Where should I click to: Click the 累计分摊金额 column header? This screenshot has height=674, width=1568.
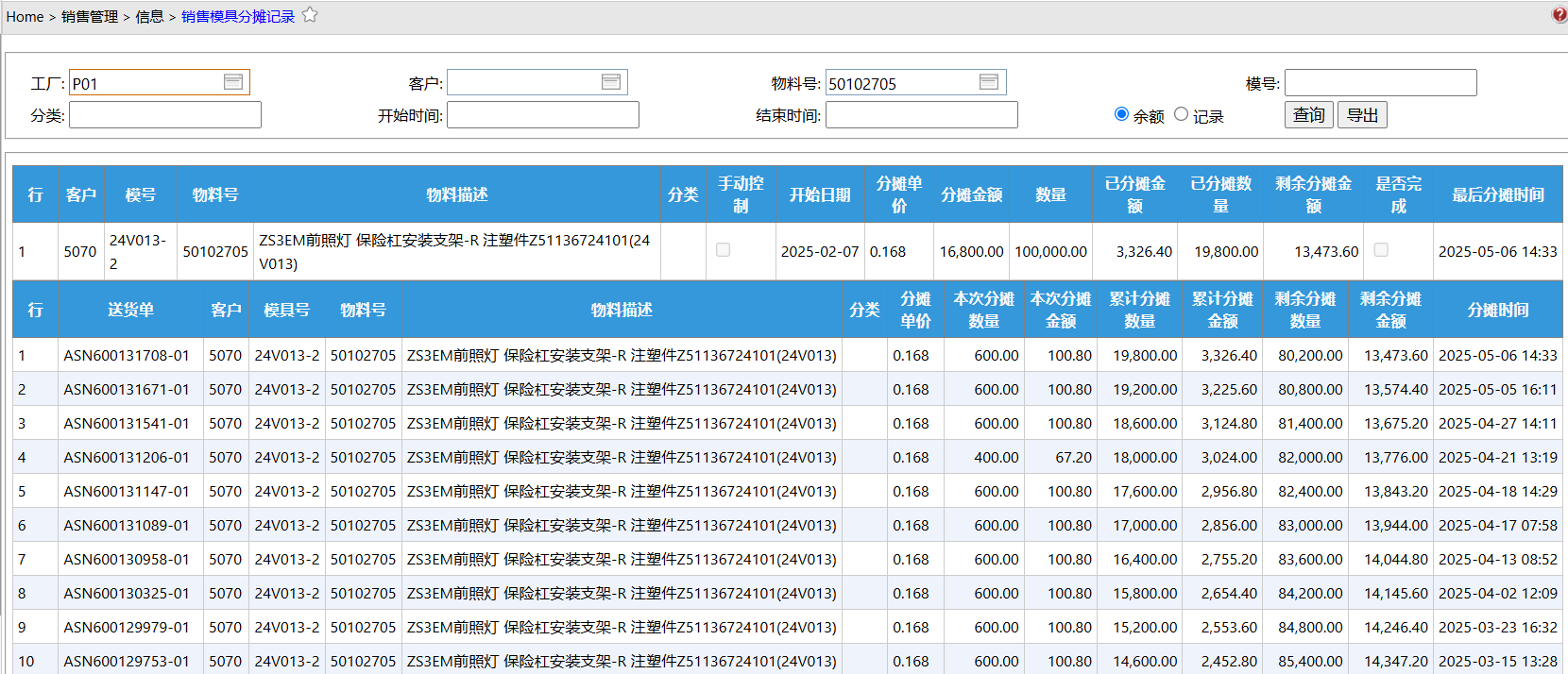[x=1222, y=310]
